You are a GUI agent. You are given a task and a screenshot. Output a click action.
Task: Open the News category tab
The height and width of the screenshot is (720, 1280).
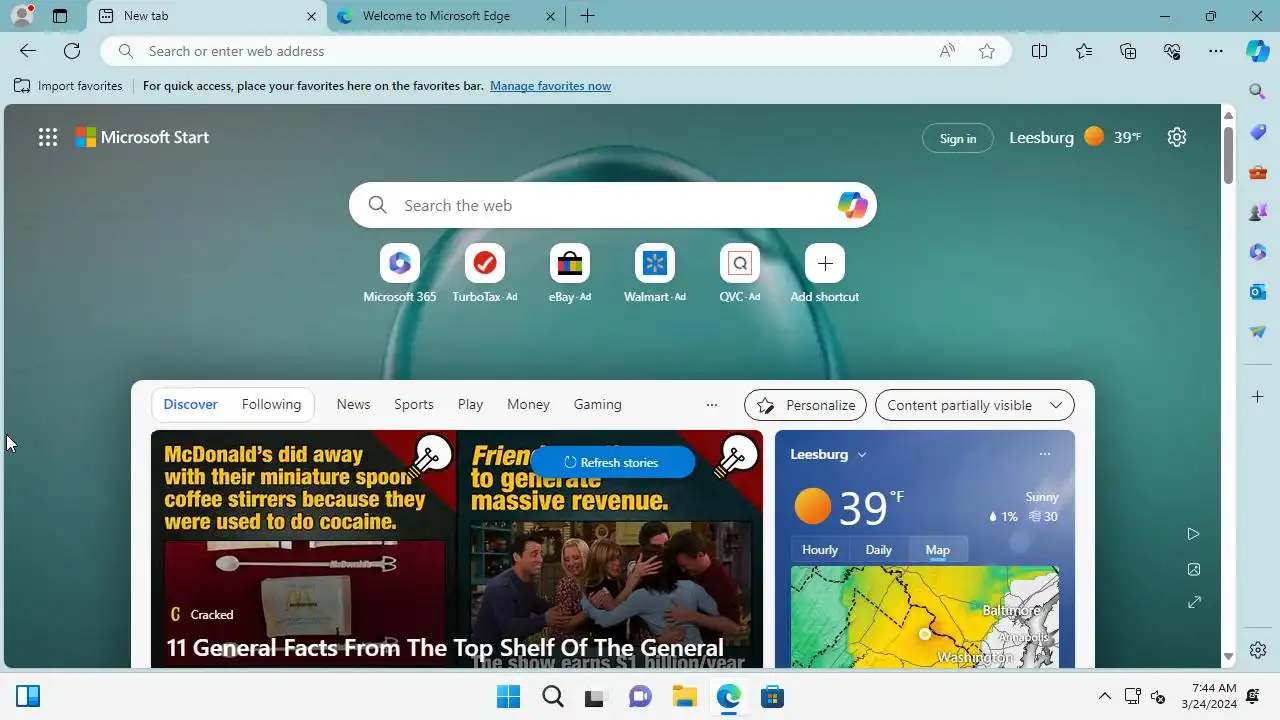pos(353,405)
